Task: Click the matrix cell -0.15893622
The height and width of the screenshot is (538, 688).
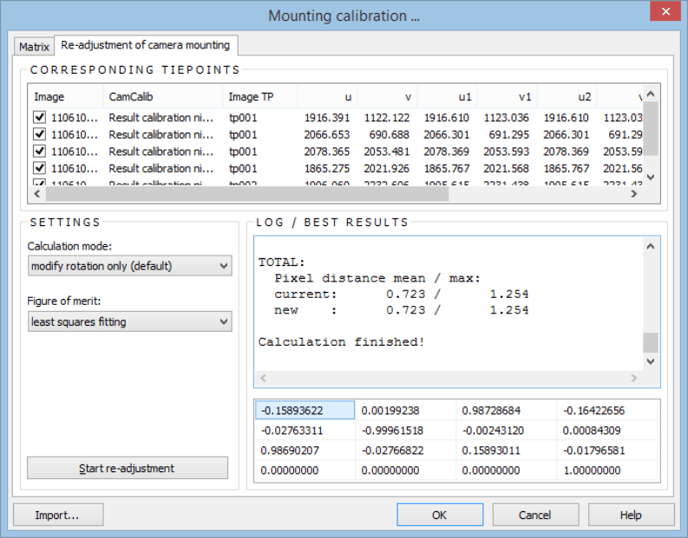Action: (305, 410)
